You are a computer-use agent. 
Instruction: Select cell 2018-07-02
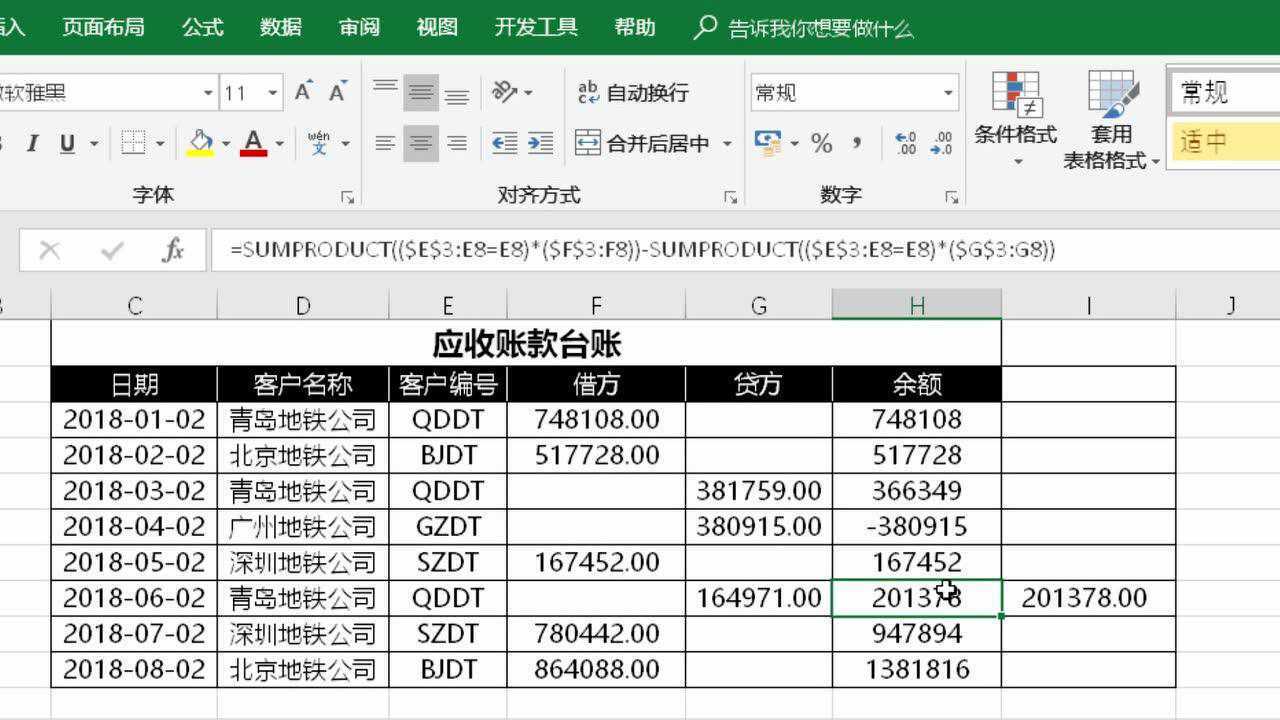(134, 633)
